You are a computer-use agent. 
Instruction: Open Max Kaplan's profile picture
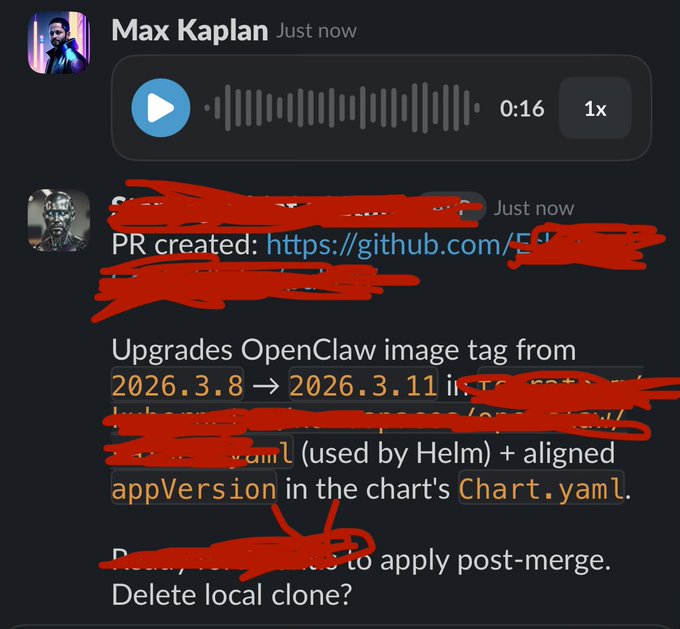click(59, 43)
